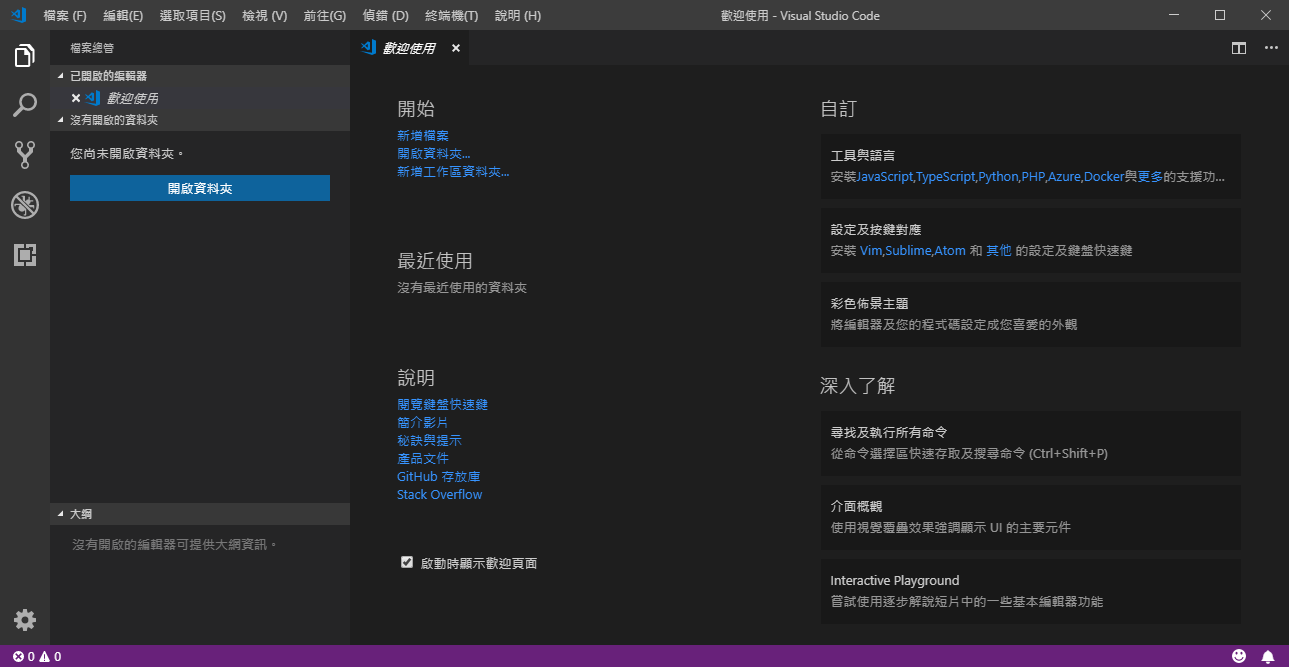This screenshot has height=667, width=1289.
Task: Toggle 啟動時顯示歡迎頁面 checkbox
Action: [407, 562]
